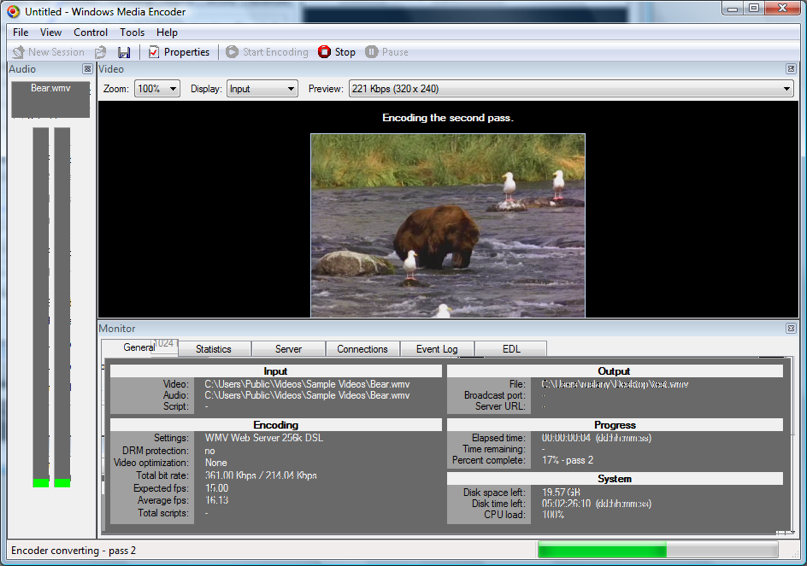Click the Pause toolbar icon
The height and width of the screenshot is (566, 807).
(x=371, y=52)
